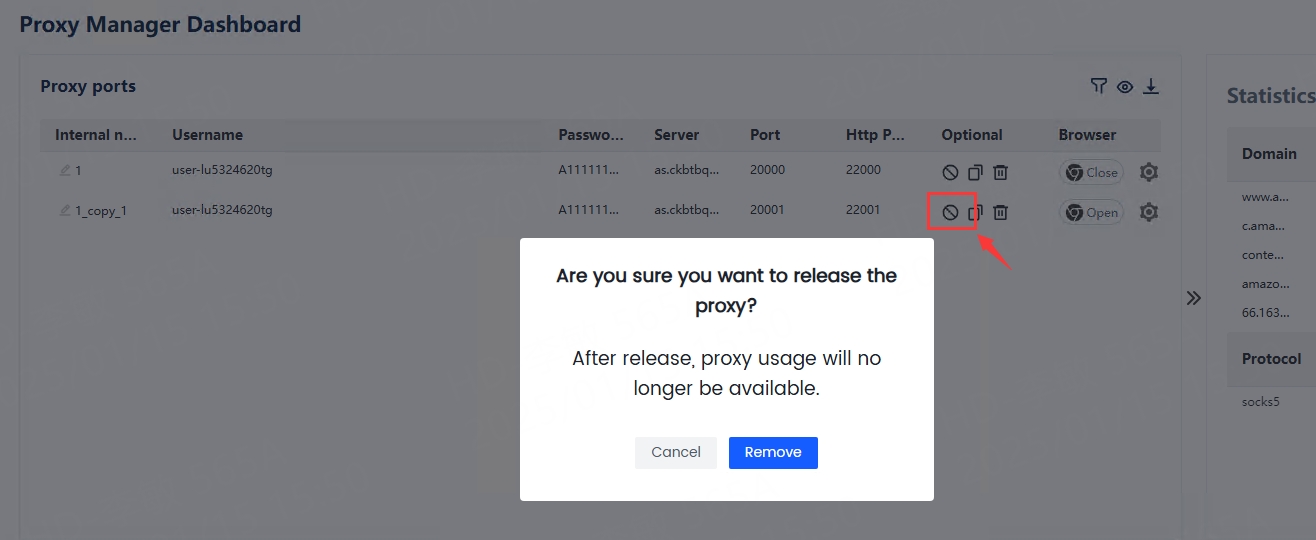Click edit pencil next to 1_copy_1

[65, 211]
